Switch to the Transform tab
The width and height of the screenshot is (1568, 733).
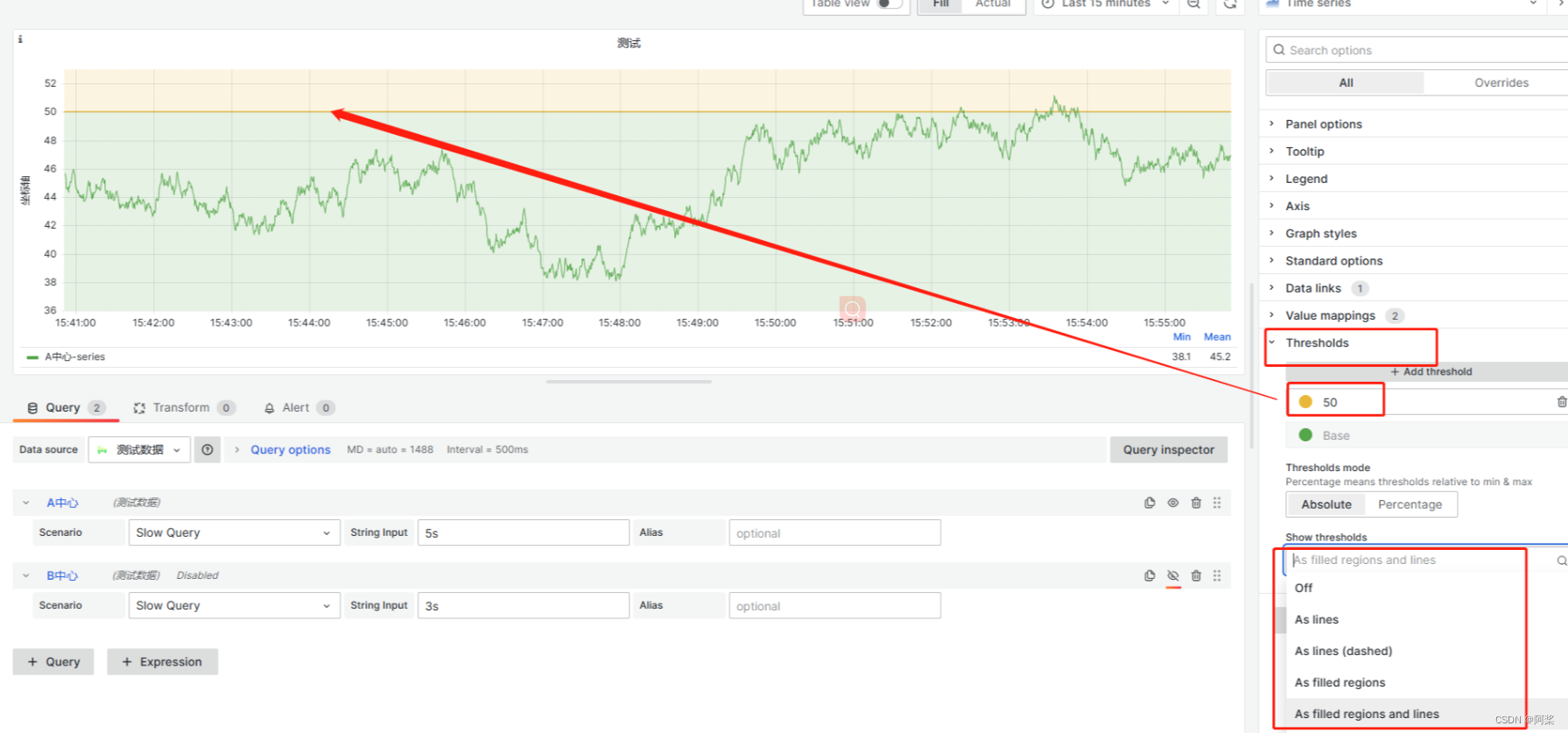coord(184,407)
